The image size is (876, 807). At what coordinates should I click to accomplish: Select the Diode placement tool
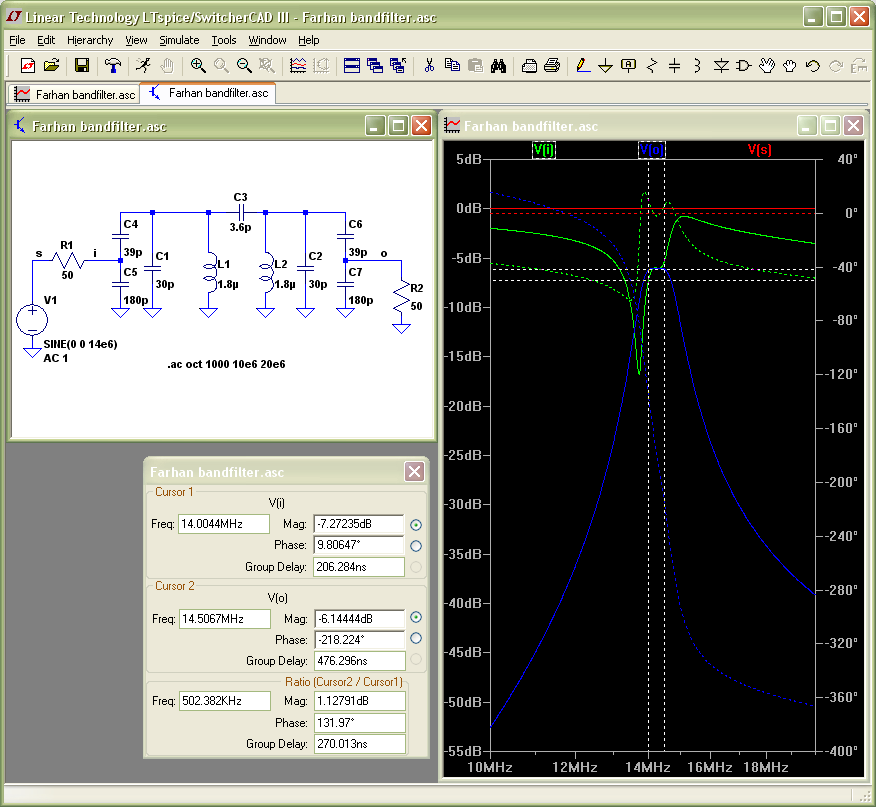(721, 66)
